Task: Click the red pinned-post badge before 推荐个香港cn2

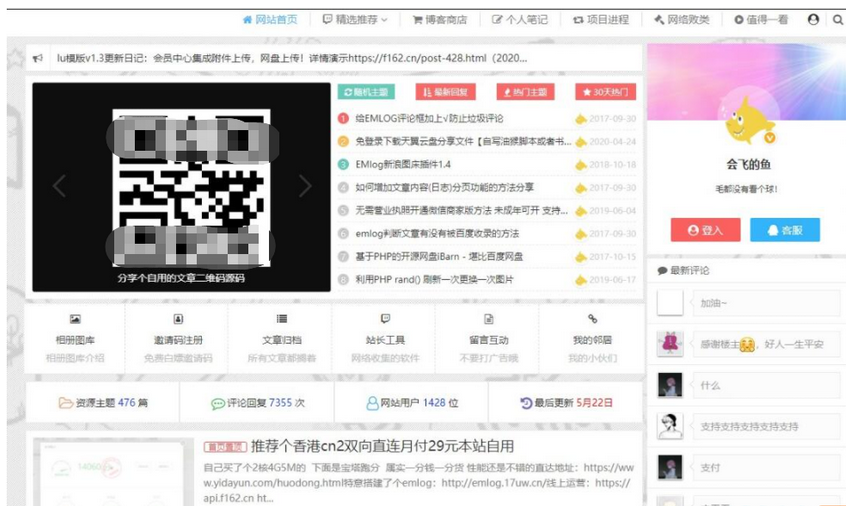Action: tap(225, 447)
